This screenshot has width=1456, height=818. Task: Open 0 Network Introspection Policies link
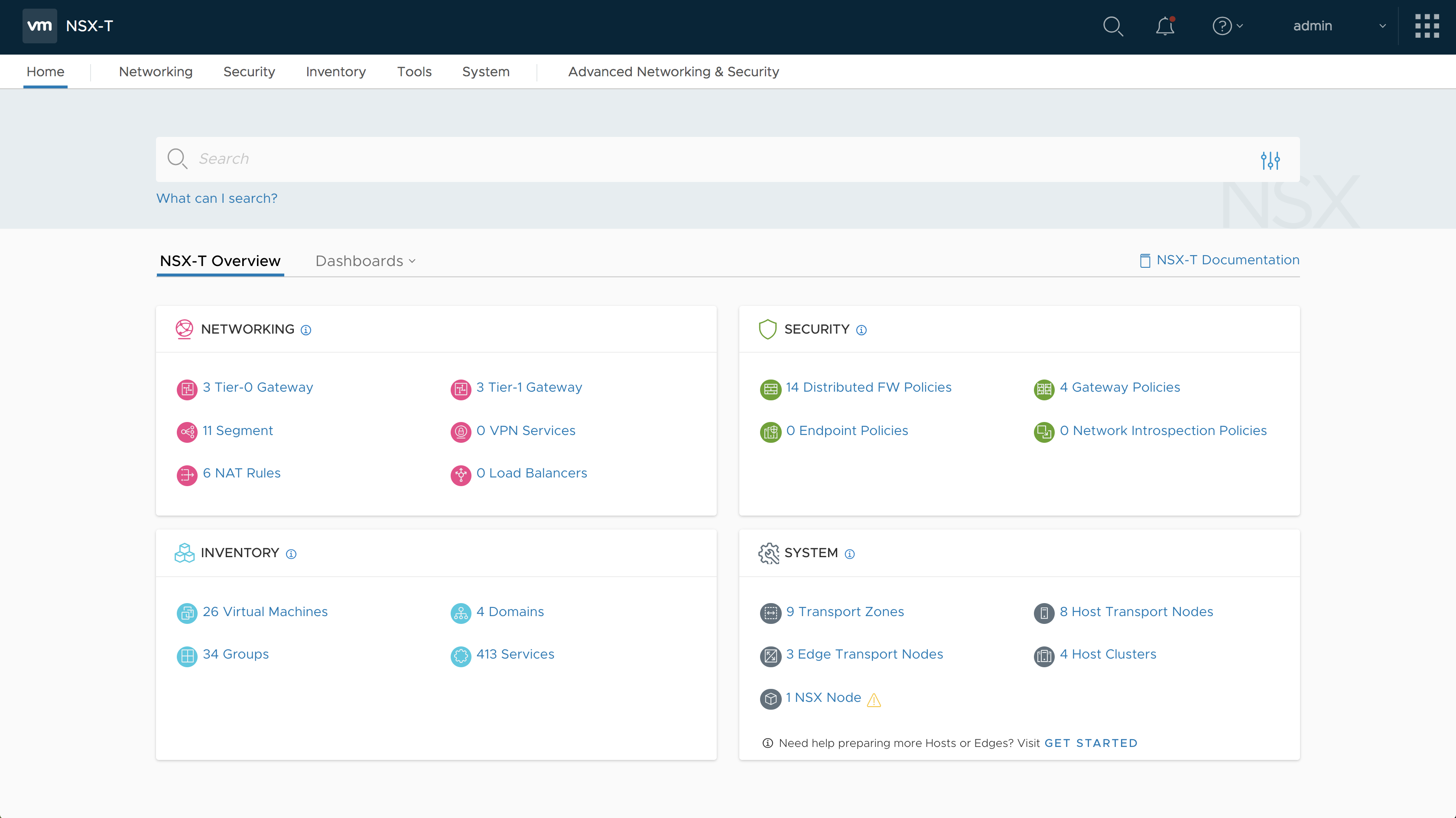tap(1163, 431)
